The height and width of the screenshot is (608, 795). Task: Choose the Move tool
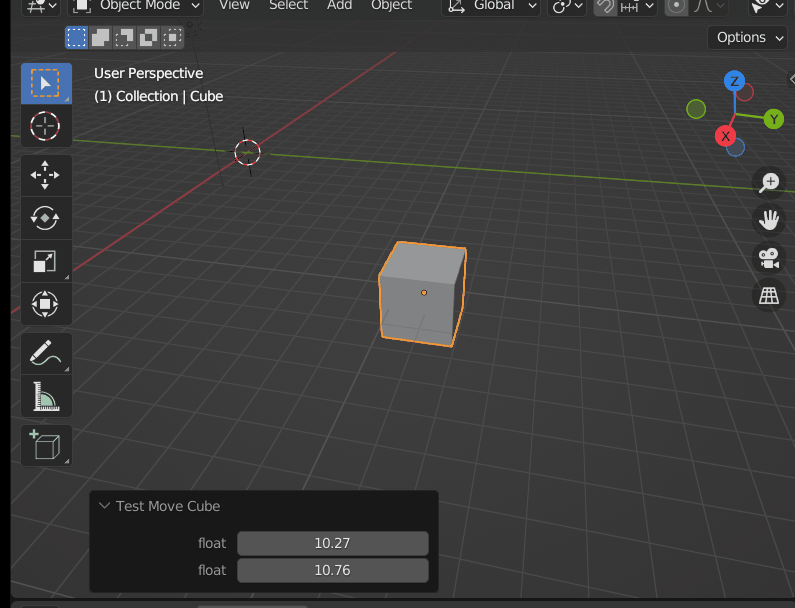(46, 175)
